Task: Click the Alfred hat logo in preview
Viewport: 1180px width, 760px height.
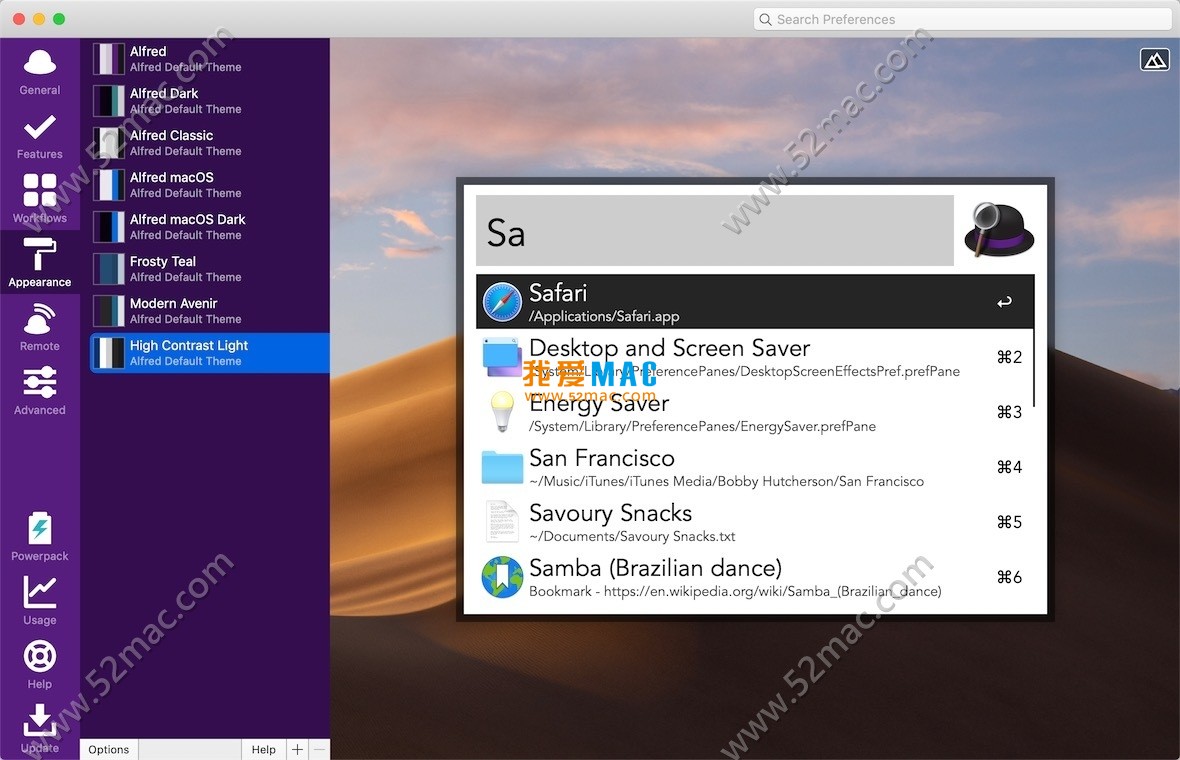Action: (x=999, y=230)
